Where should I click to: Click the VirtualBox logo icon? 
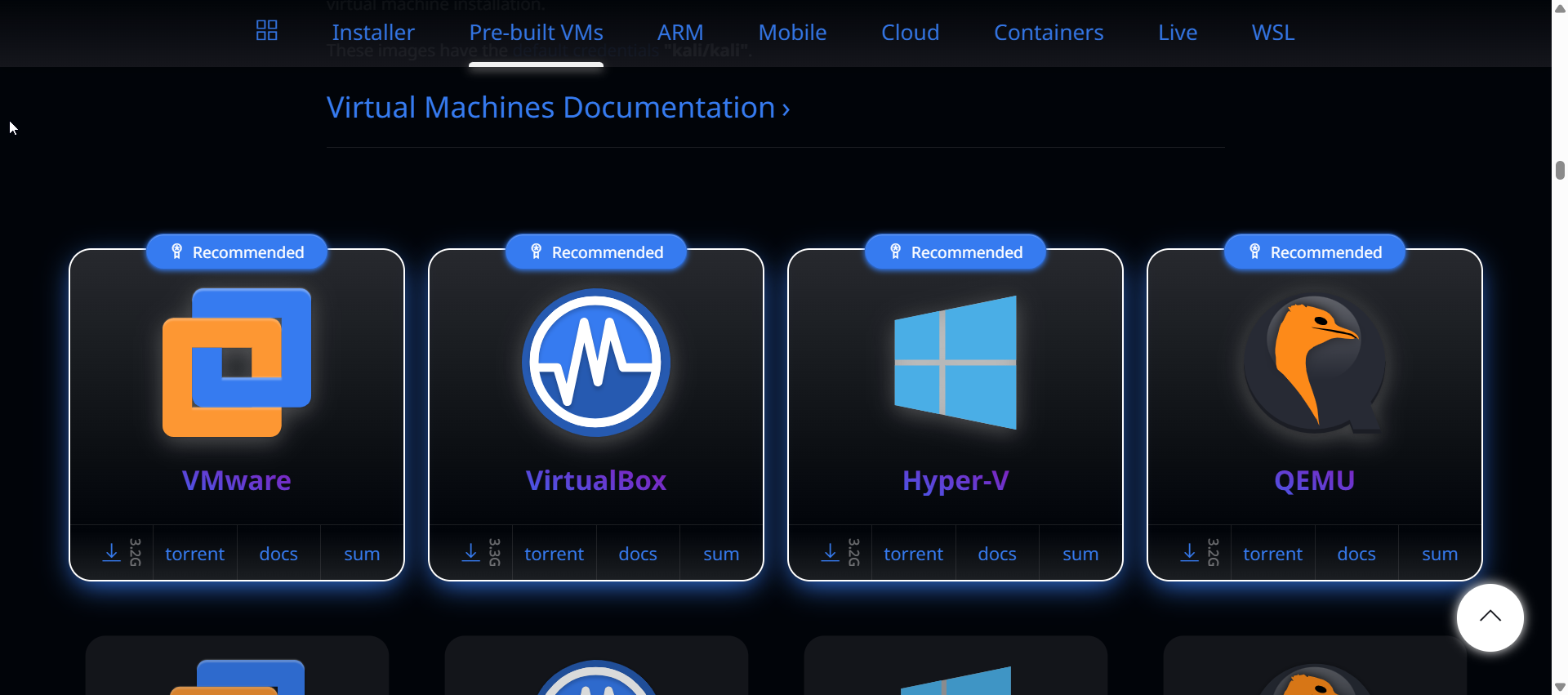[596, 363]
